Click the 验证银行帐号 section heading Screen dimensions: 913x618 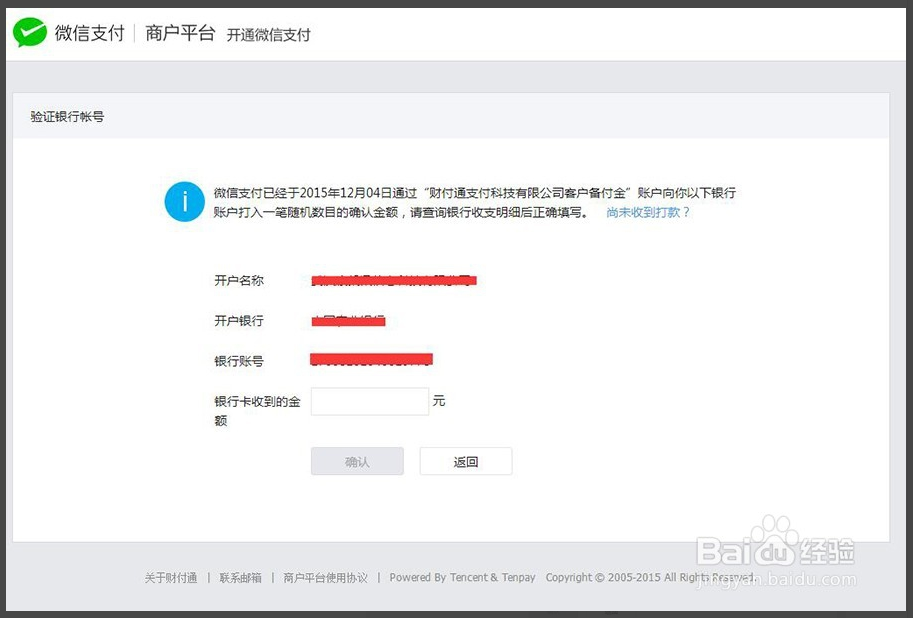click(67, 117)
